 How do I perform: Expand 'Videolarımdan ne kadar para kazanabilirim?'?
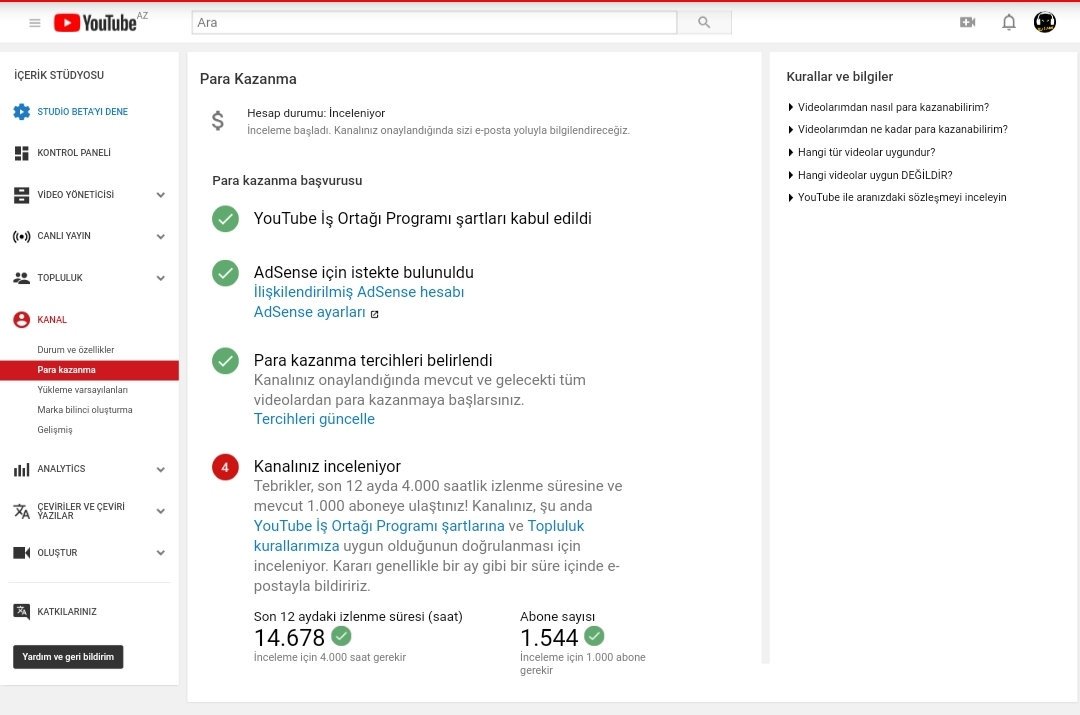pos(897,129)
